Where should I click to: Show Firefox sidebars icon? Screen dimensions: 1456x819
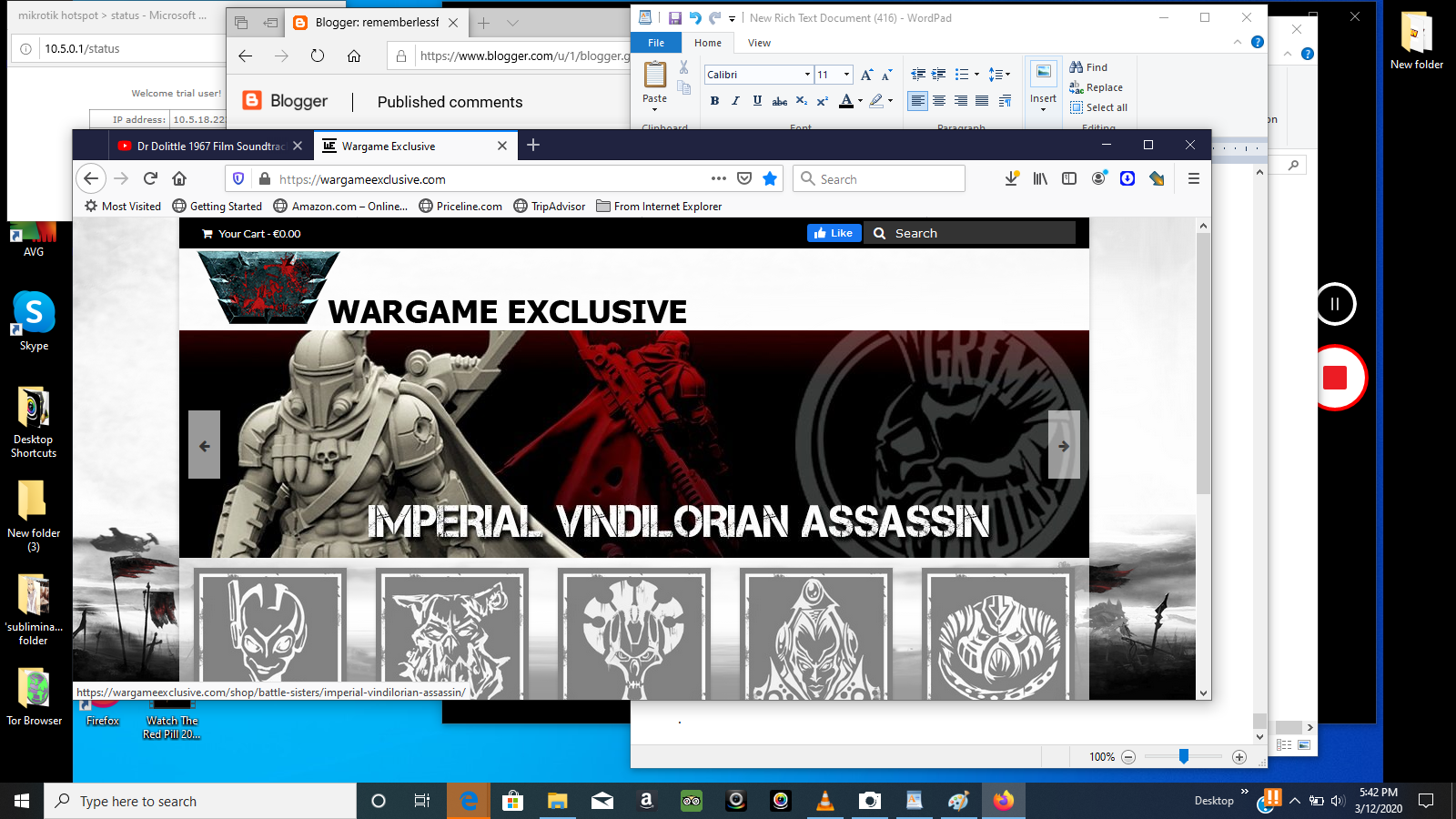click(1069, 178)
